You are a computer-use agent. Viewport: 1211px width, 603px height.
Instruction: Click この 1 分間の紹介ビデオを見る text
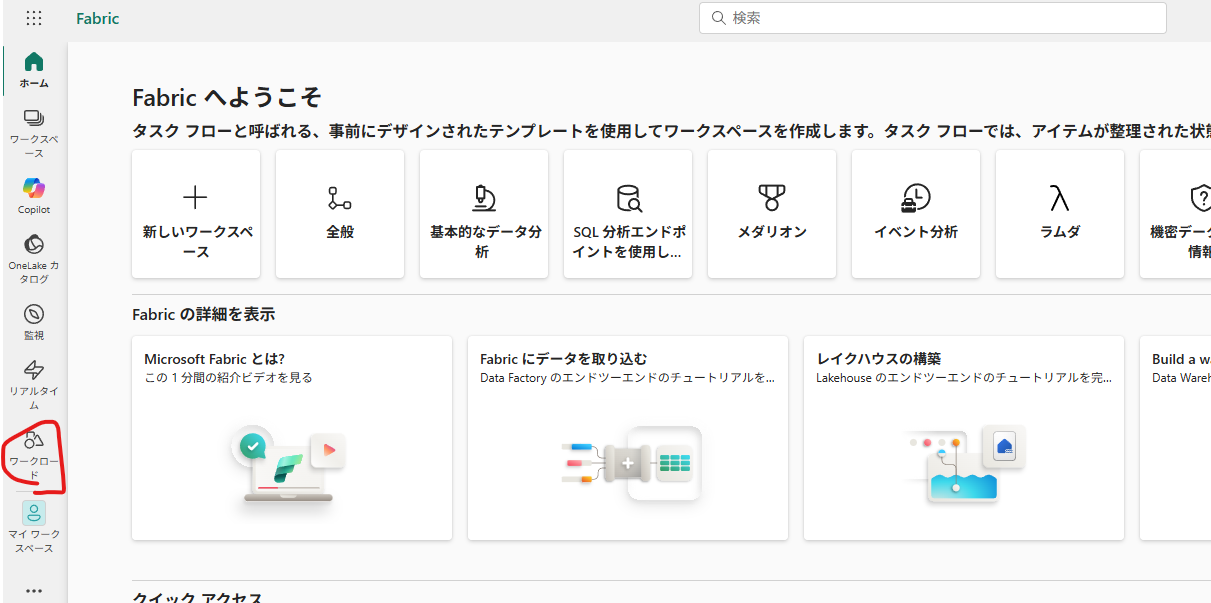pyautogui.click(x=229, y=377)
